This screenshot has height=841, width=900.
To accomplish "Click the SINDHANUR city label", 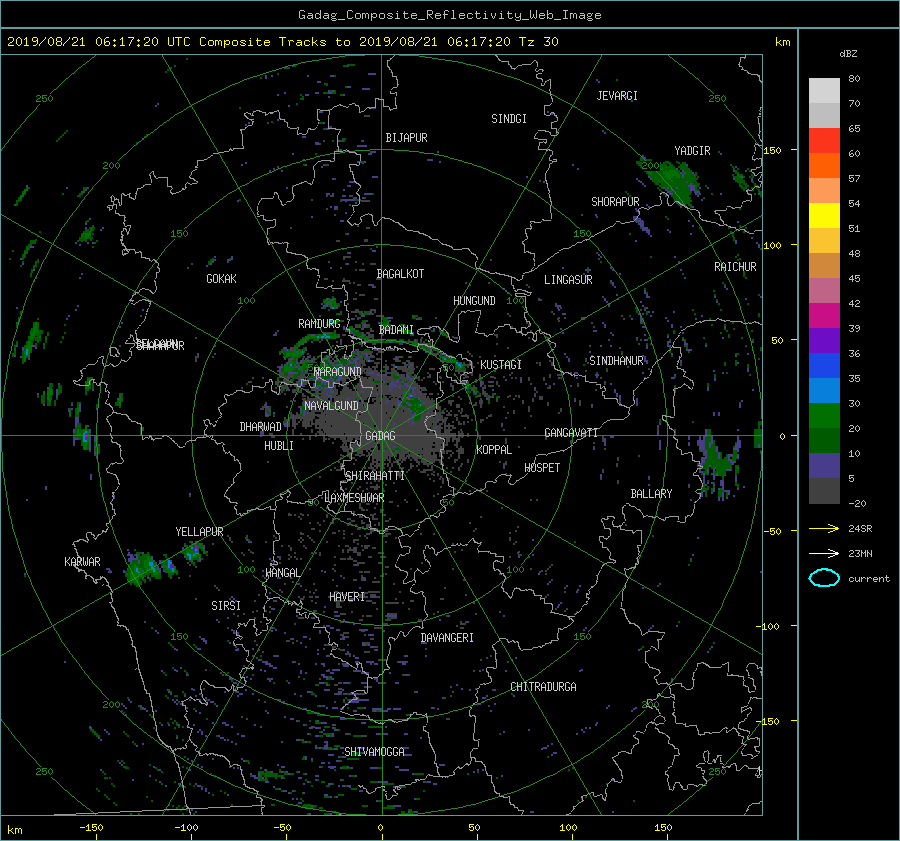I will point(616,361).
